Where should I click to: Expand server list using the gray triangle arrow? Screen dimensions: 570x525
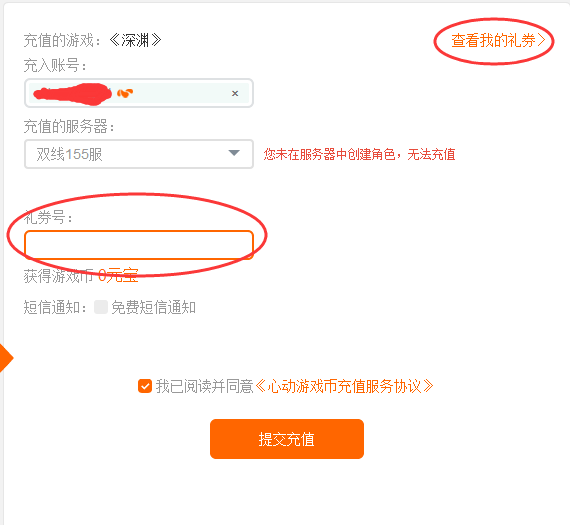click(234, 153)
